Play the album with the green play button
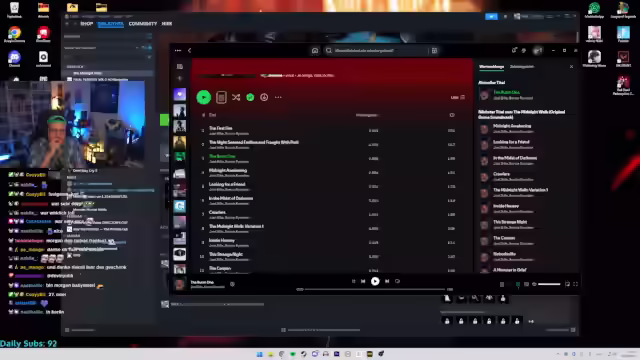640x360 pixels. click(x=204, y=97)
